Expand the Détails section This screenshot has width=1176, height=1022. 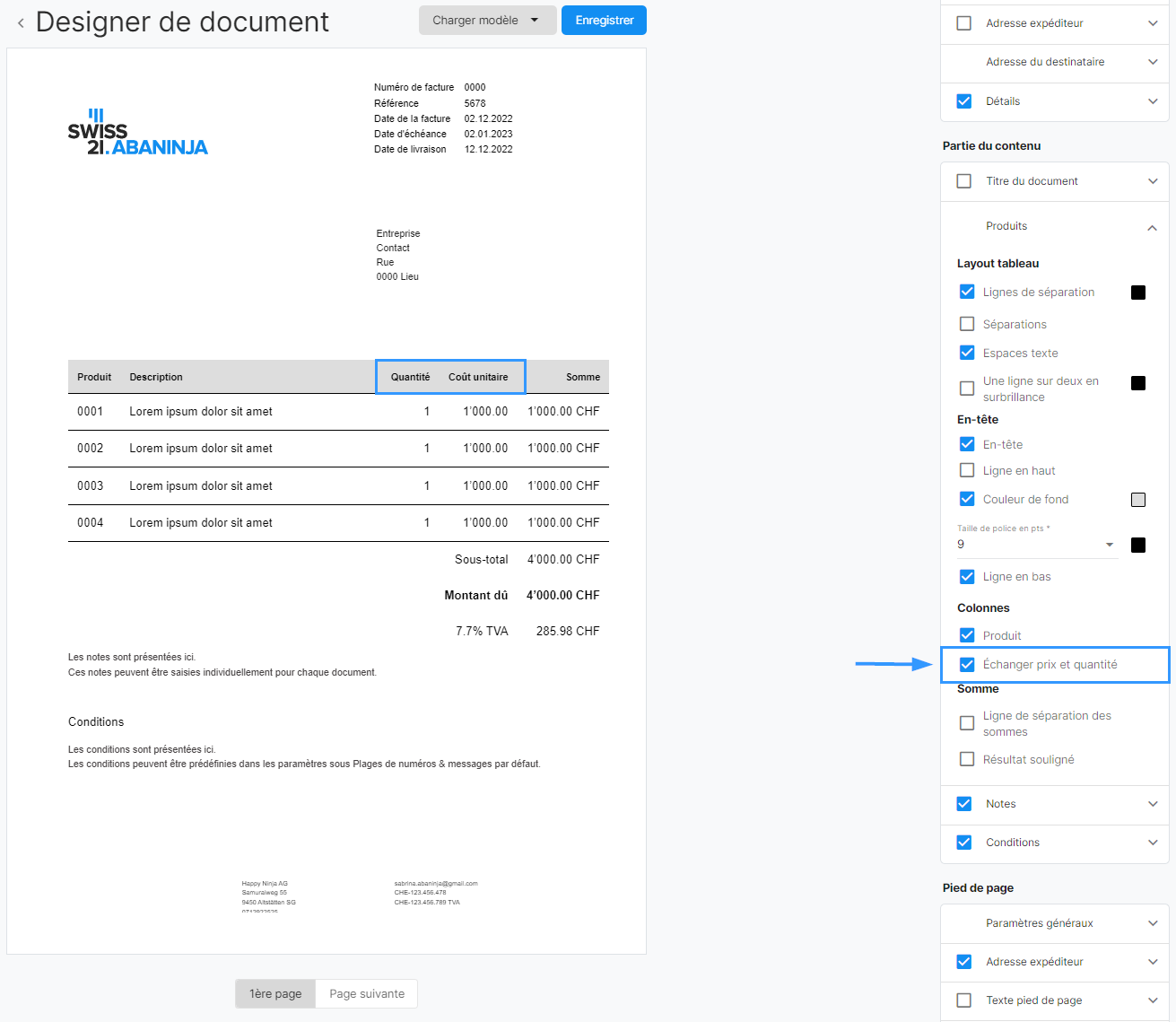coord(1153,101)
